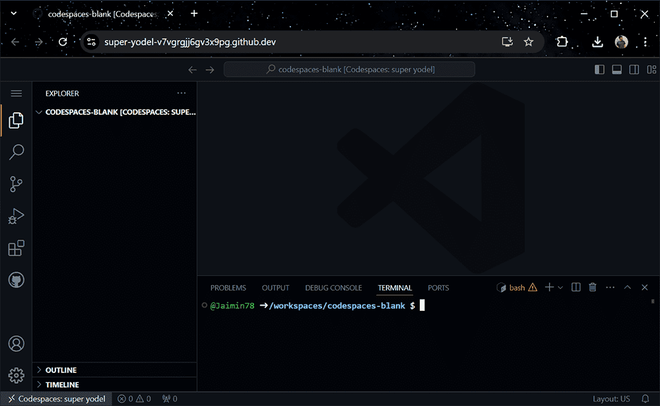Kill the terminal with trash icon

(593, 287)
